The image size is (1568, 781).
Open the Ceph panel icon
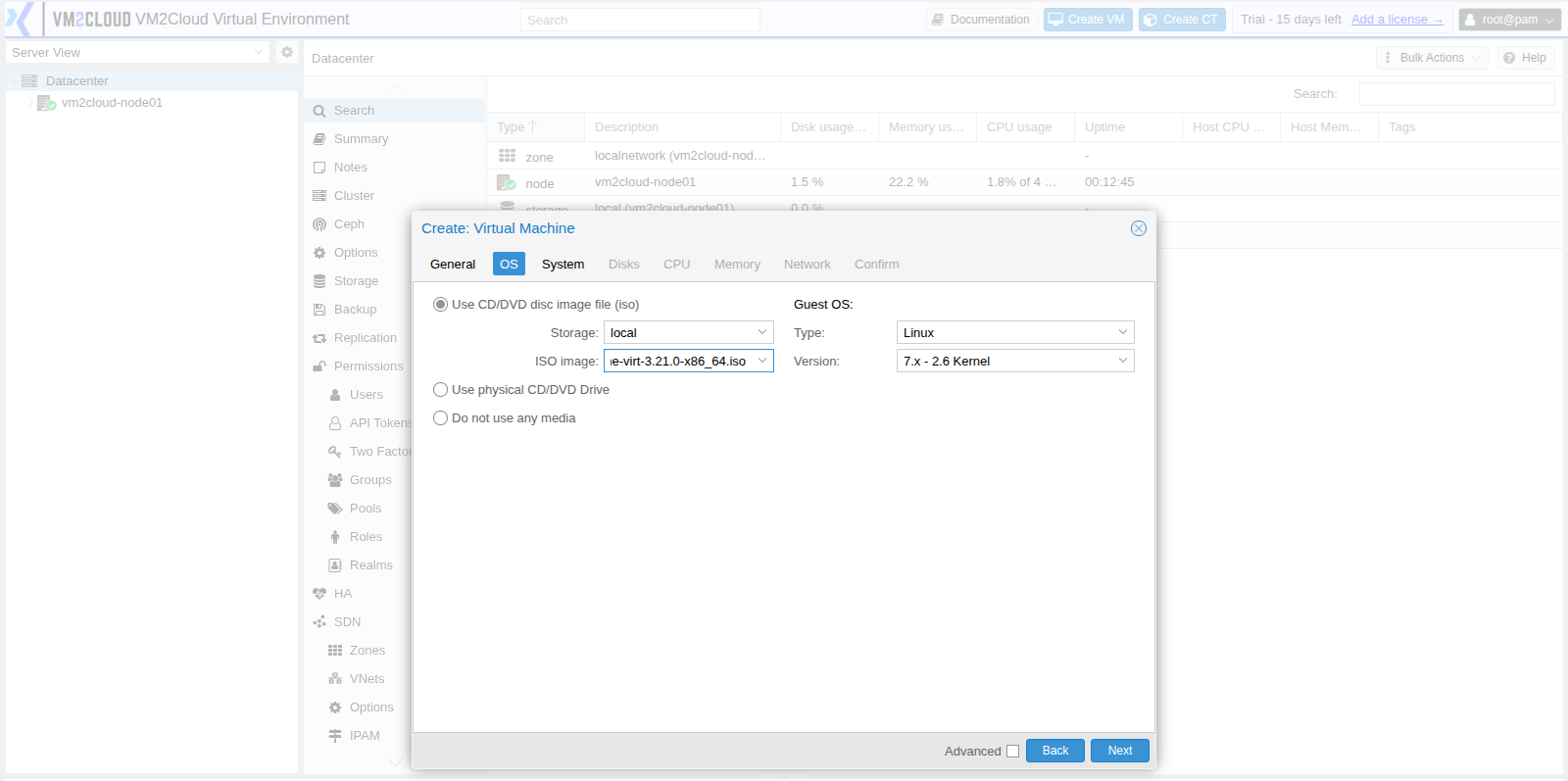[319, 224]
